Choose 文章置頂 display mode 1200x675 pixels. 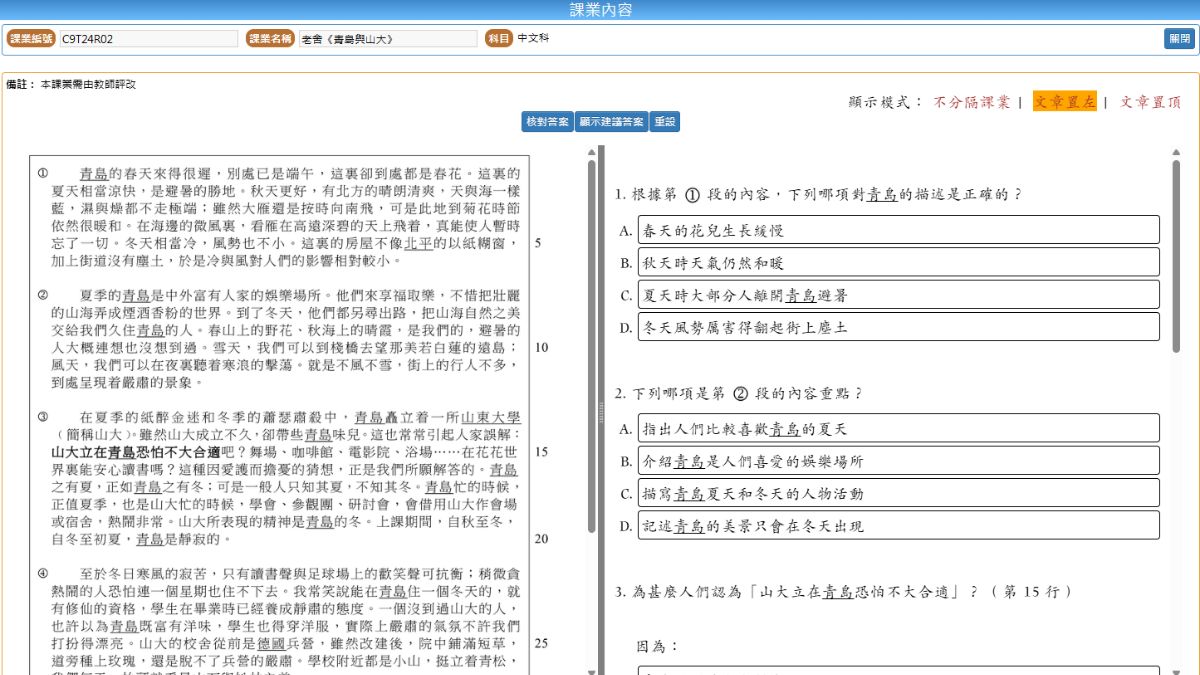(x=1150, y=102)
